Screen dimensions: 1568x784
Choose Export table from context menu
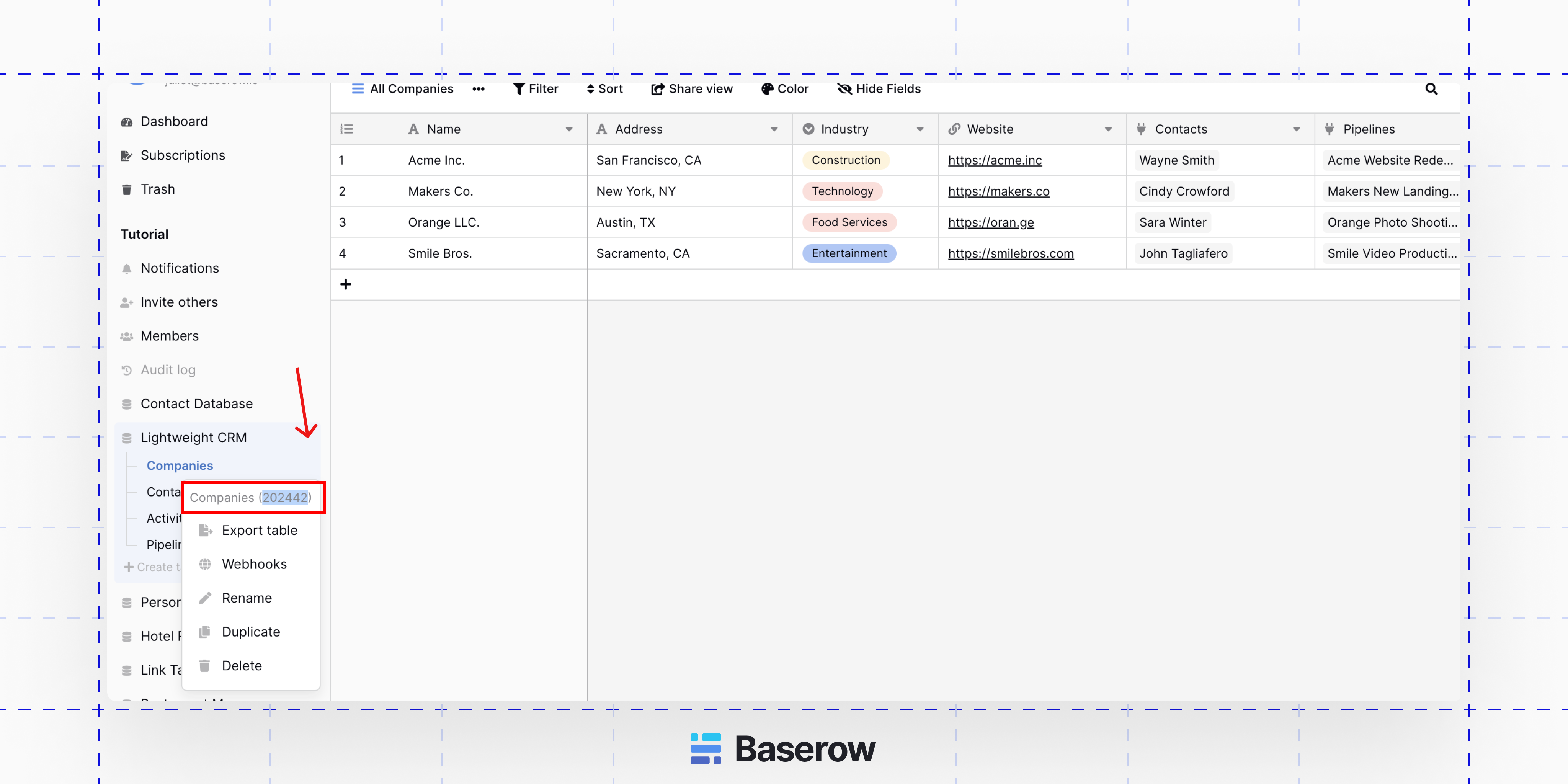pos(259,530)
